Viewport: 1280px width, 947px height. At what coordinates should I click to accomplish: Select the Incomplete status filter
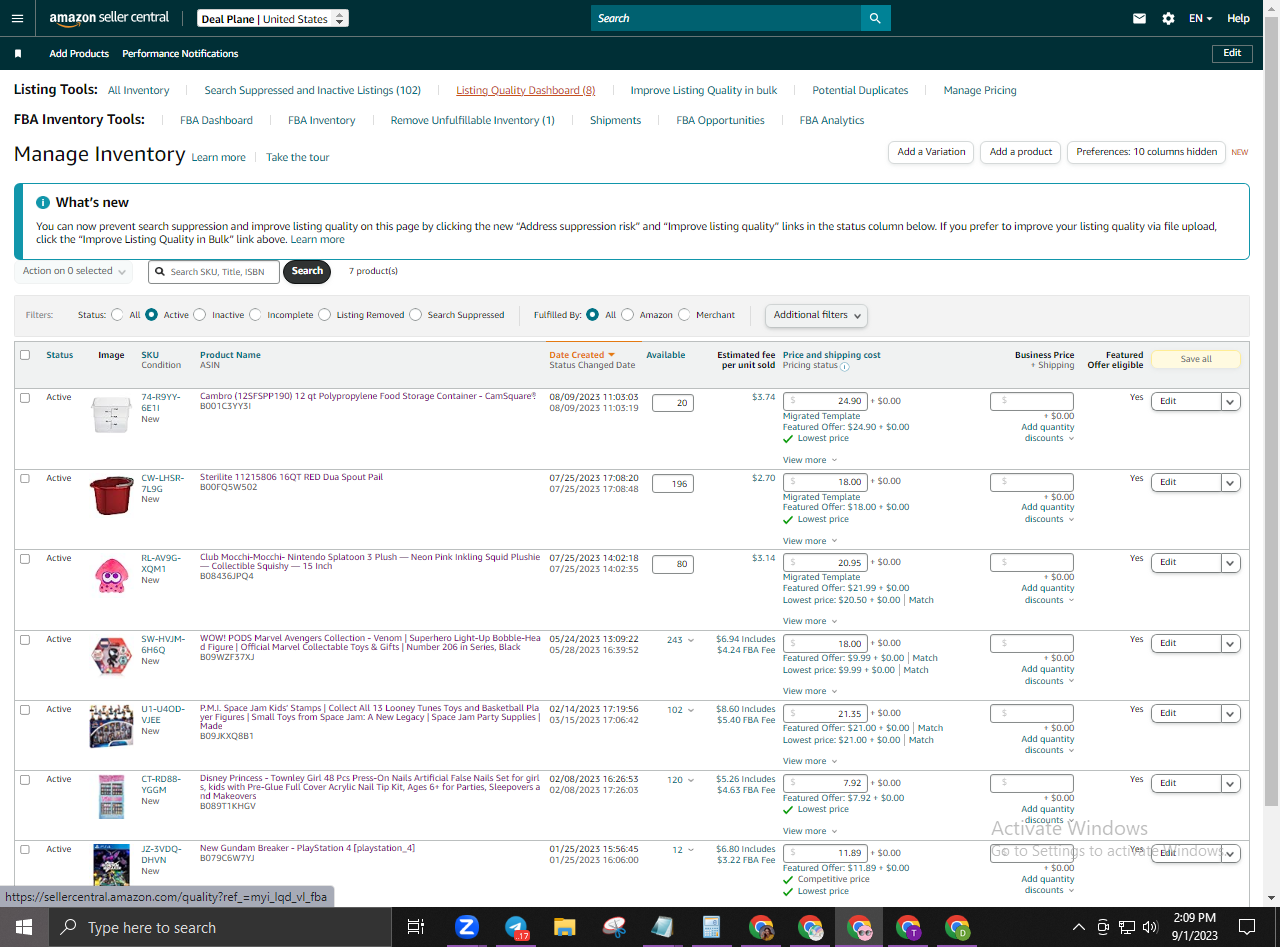coord(255,315)
